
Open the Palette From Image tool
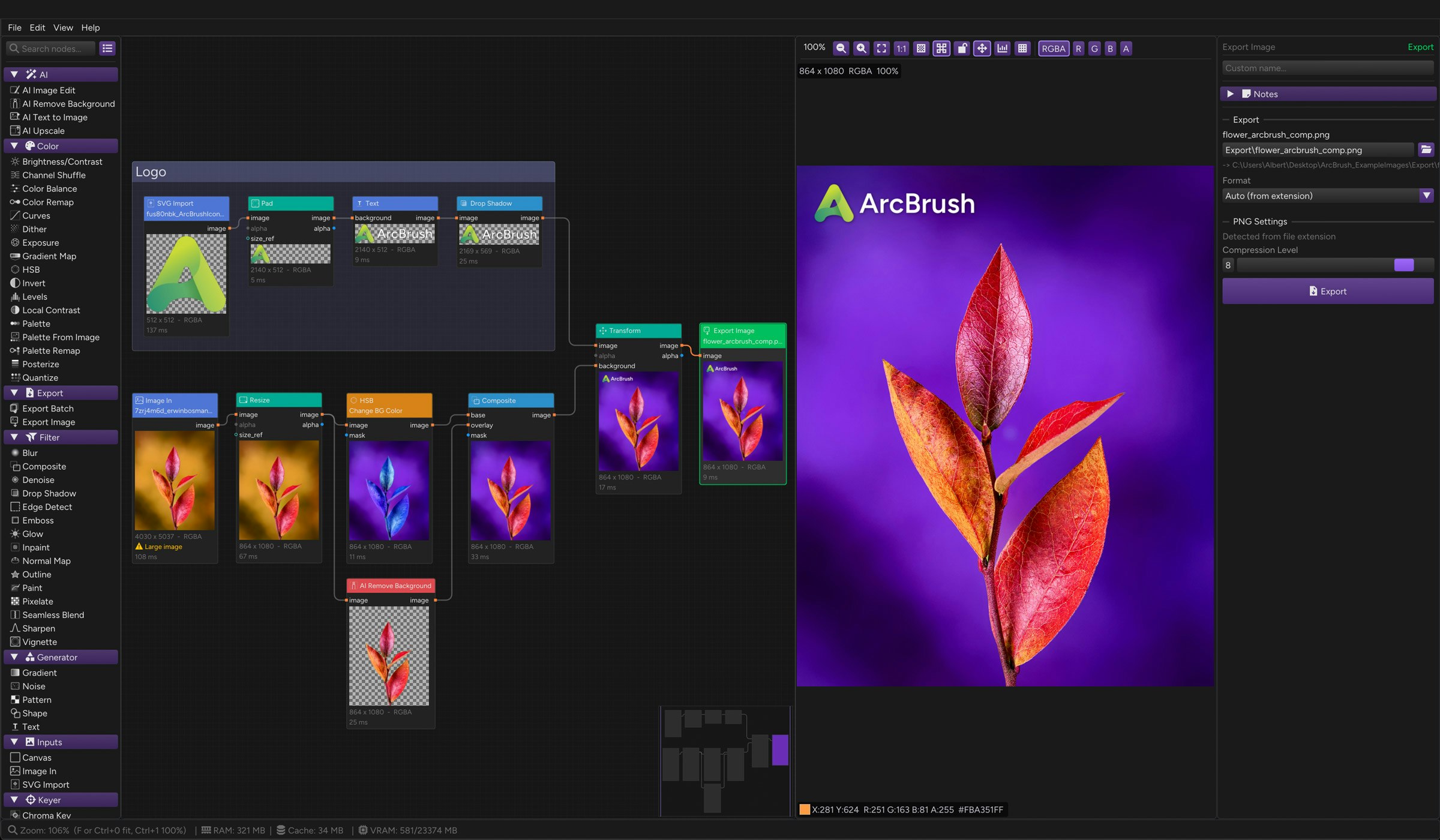click(60, 337)
